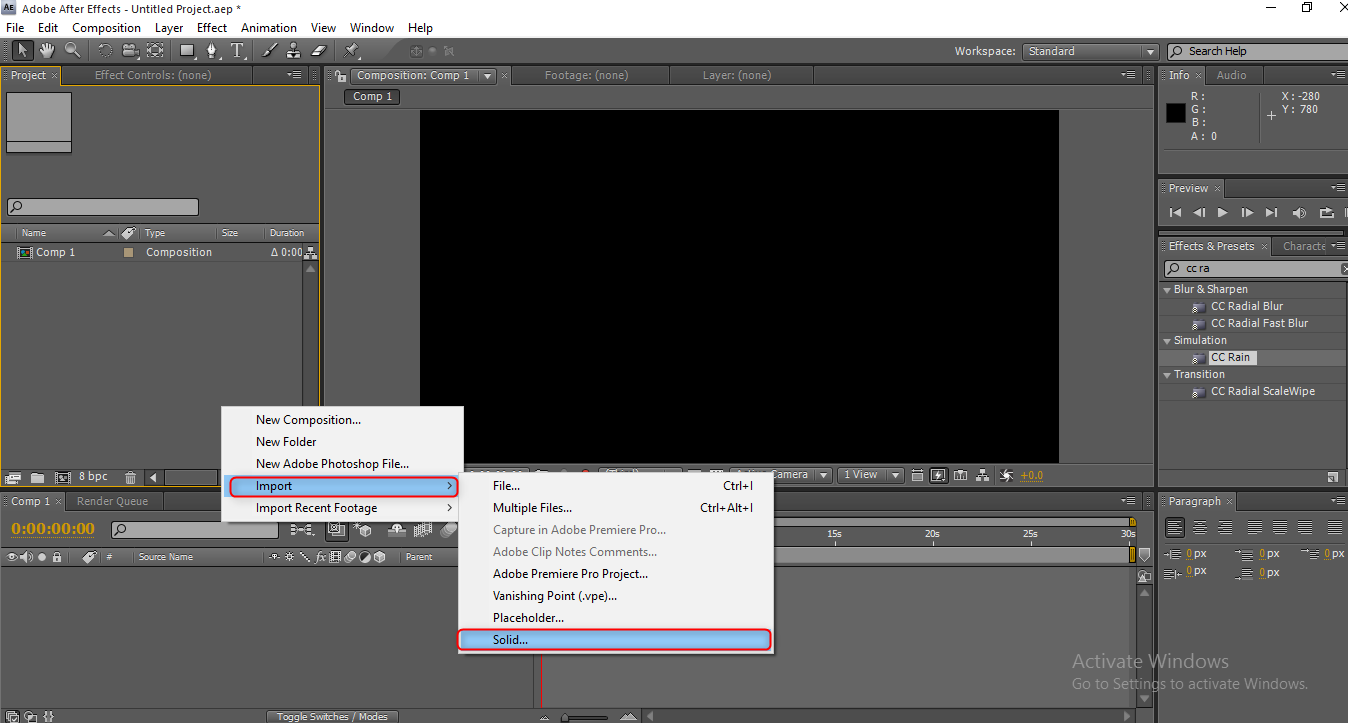The image size is (1348, 723).
Task: Jump to first frame in Preview panel
Action: (1175, 213)
